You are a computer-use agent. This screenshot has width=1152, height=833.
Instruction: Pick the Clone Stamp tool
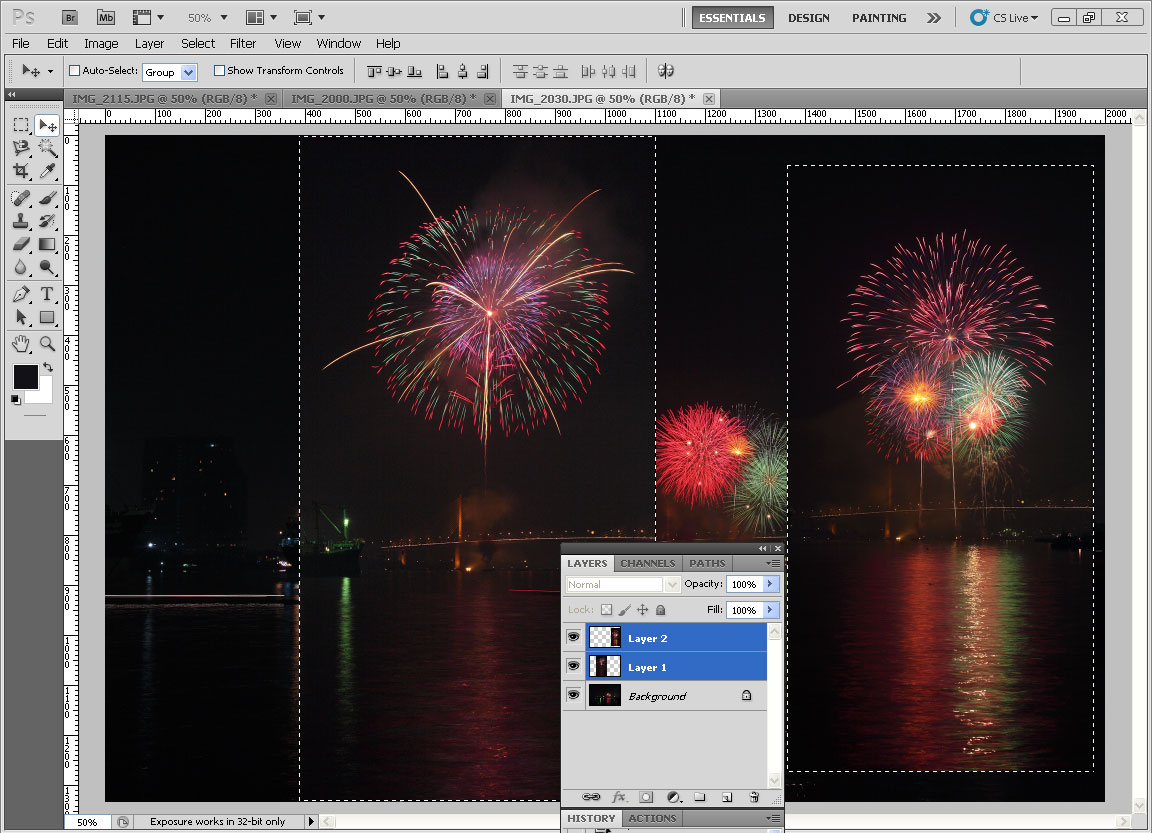click(x=21, y=221)
